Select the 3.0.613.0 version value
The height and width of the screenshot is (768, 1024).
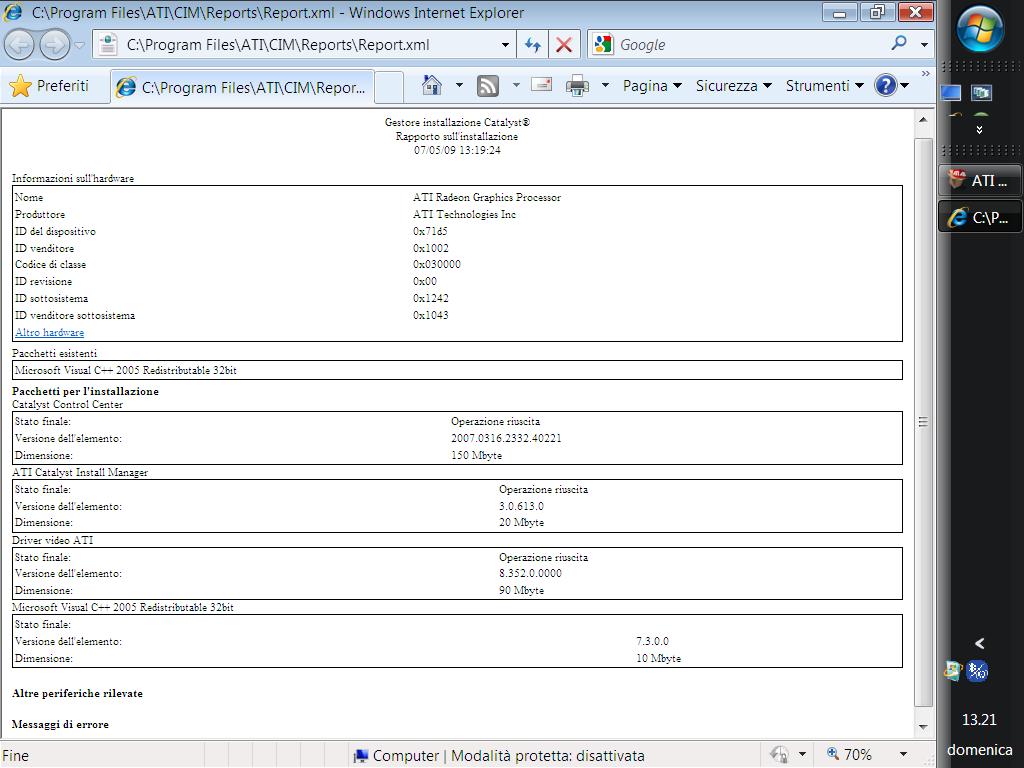(x=521, y=506)
